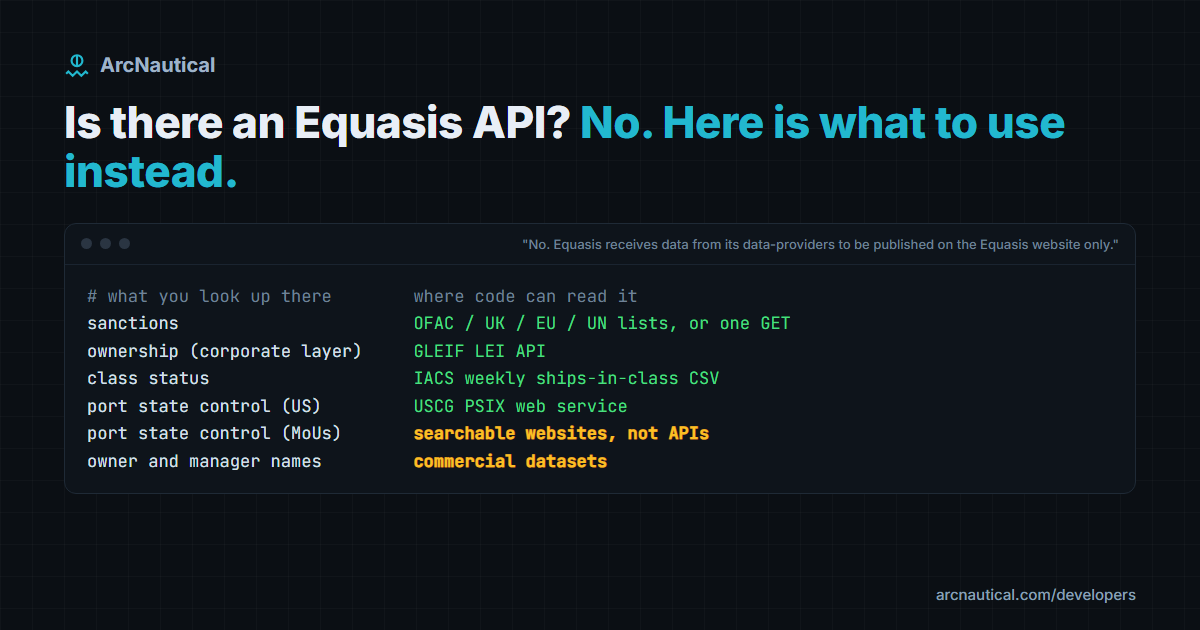Click the "sanctions" row label
Screen dimensions: 1200x630
pyautogui.click(x=133, y=324)
